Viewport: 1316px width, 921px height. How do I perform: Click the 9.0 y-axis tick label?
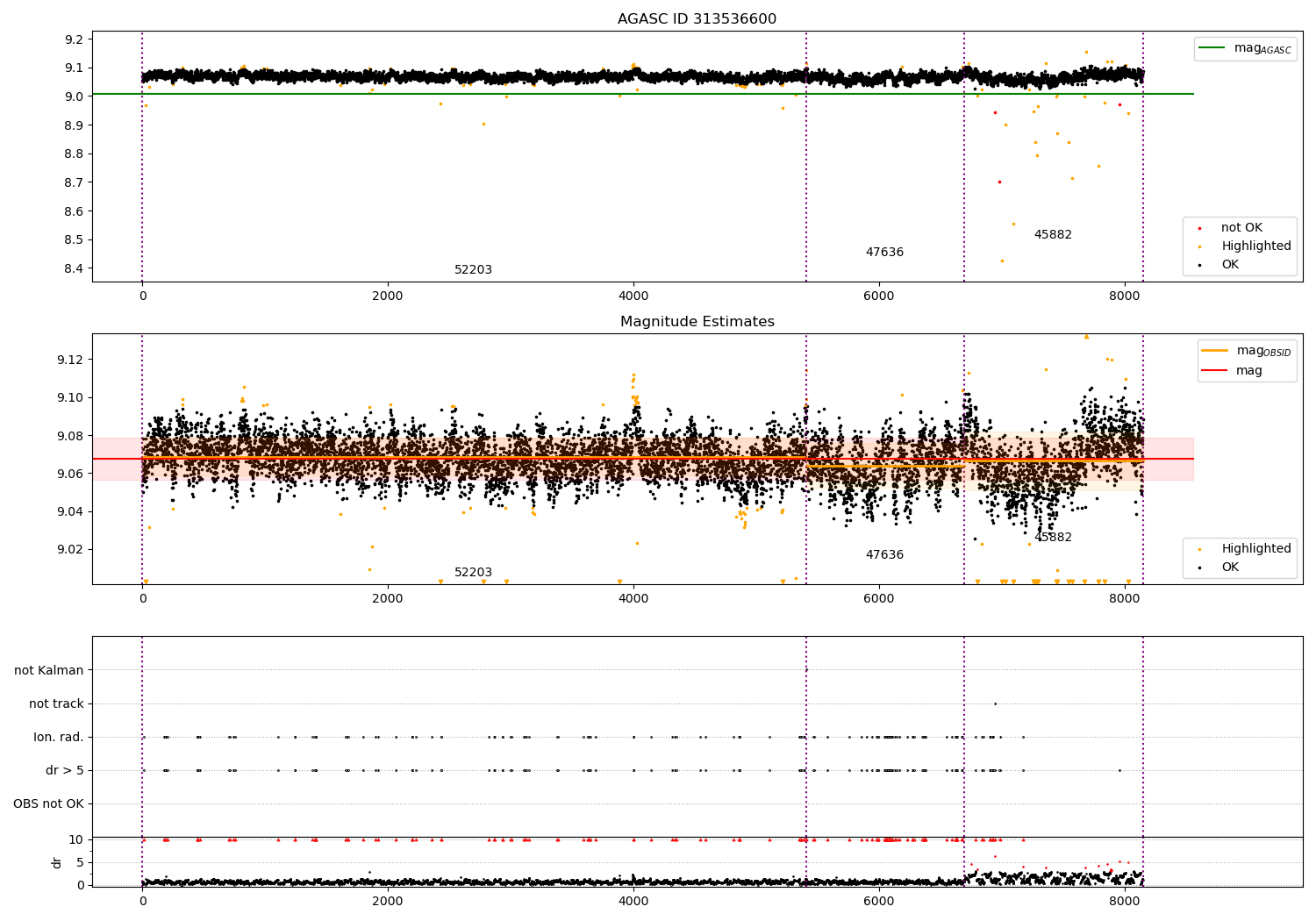pos(74,96)
